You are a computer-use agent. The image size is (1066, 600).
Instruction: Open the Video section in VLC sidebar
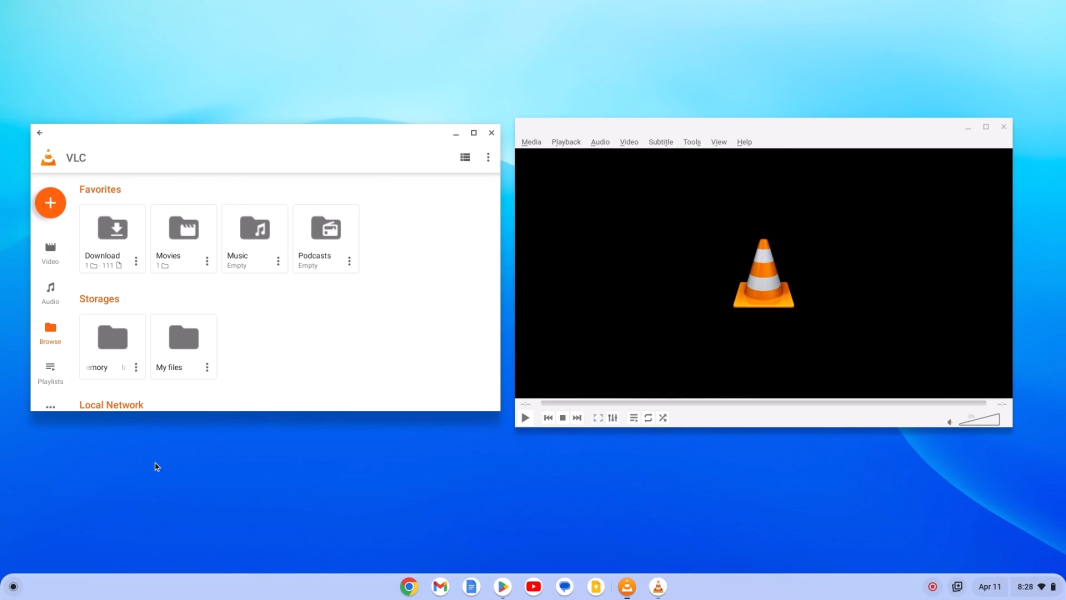[50, 253]
